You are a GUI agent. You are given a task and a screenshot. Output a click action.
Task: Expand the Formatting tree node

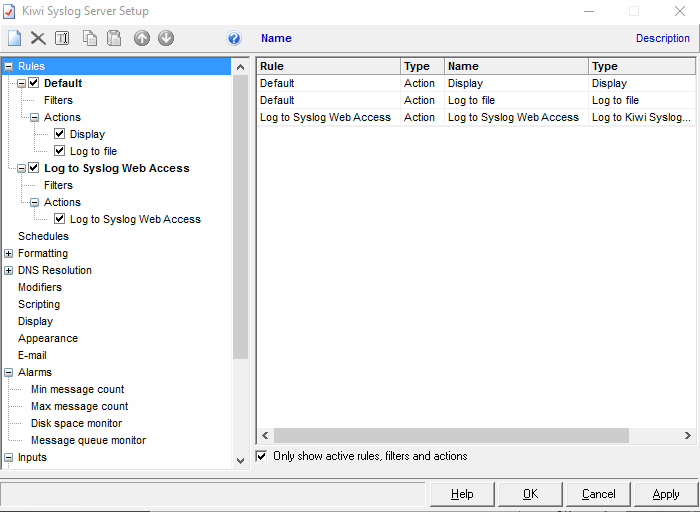8,254
